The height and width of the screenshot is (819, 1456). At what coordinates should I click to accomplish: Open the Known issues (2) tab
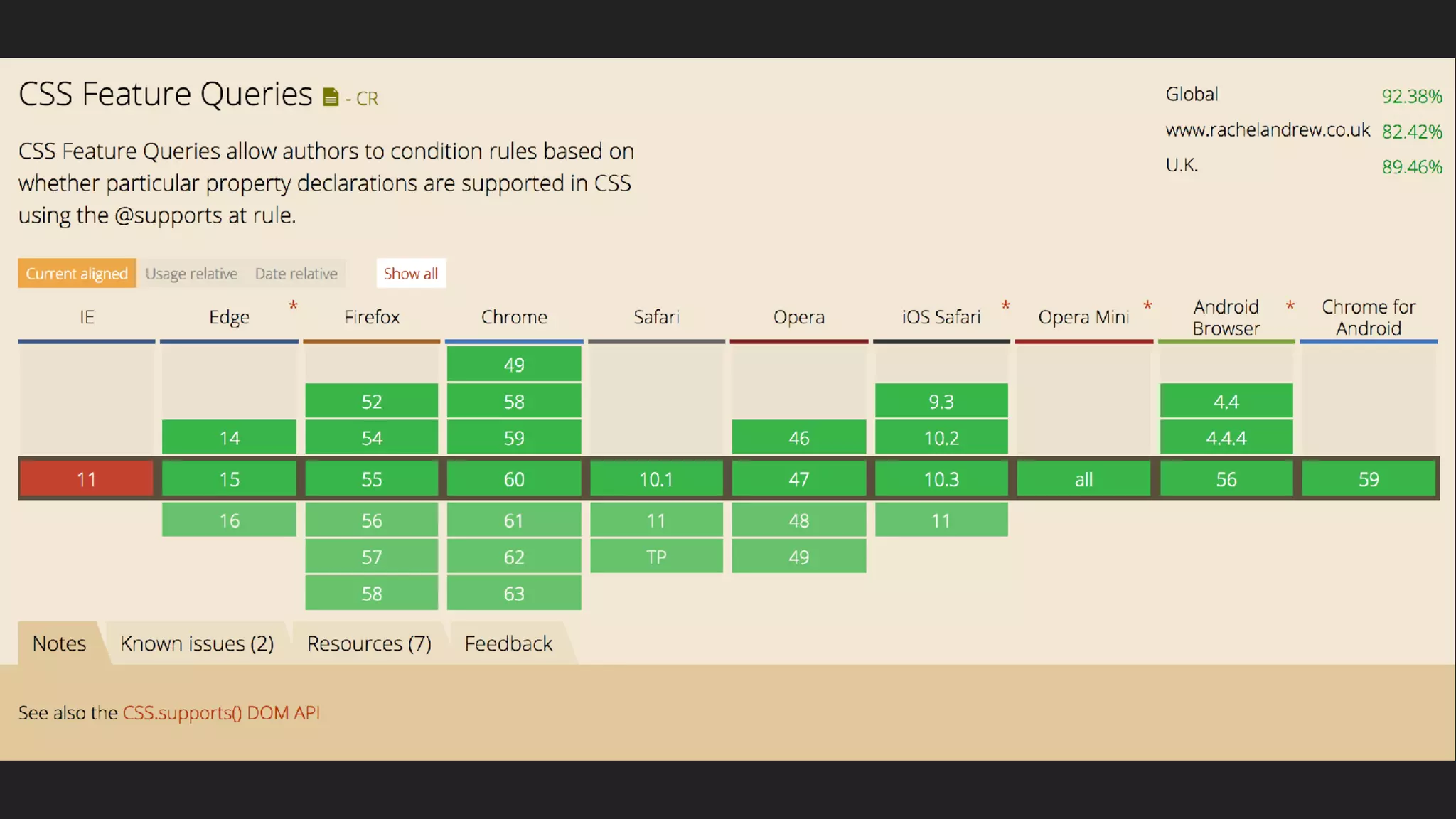(197, 643)
